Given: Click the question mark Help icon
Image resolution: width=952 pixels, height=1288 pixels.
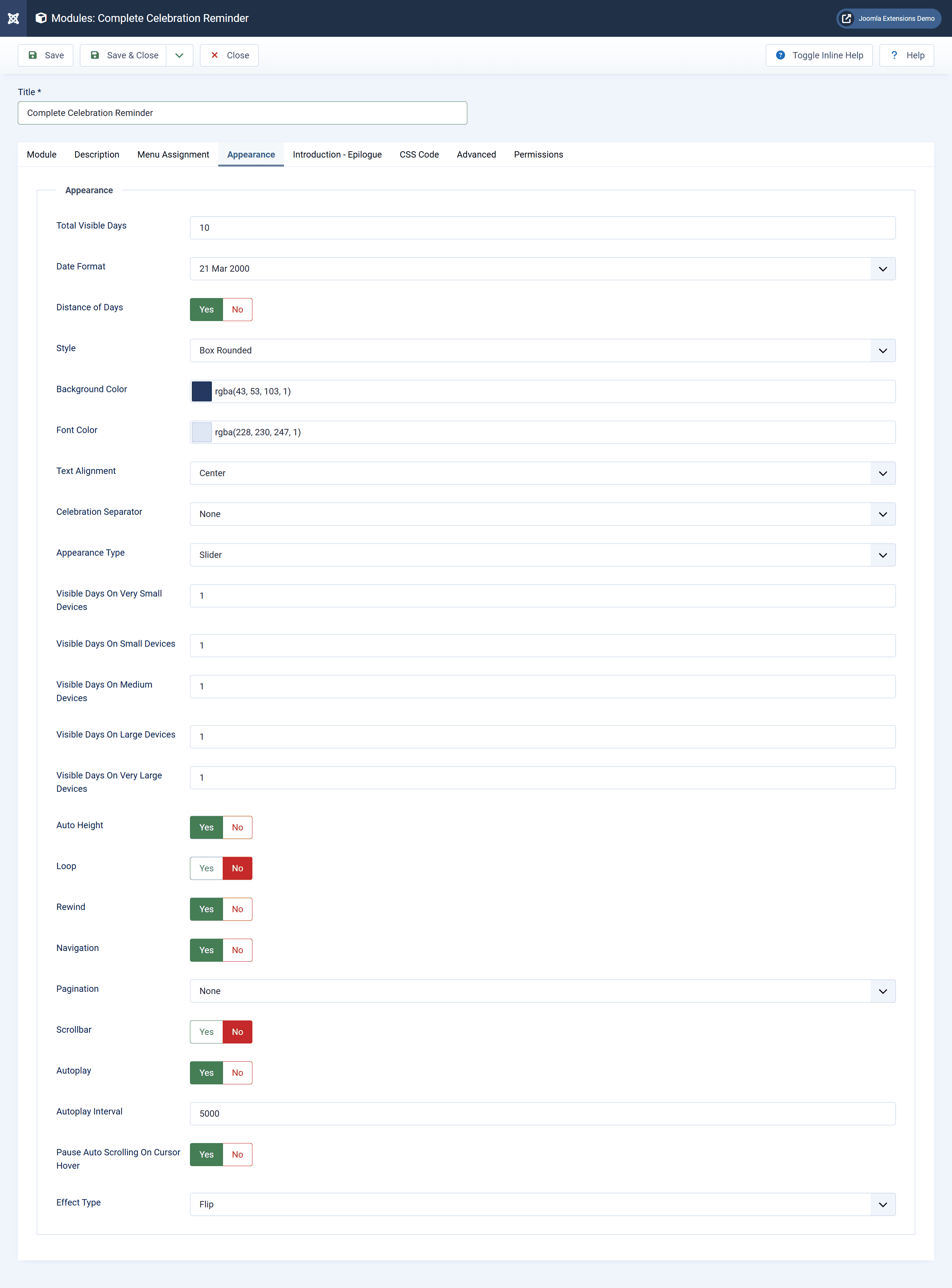Looking at the screenshot, I should point(894,55).
